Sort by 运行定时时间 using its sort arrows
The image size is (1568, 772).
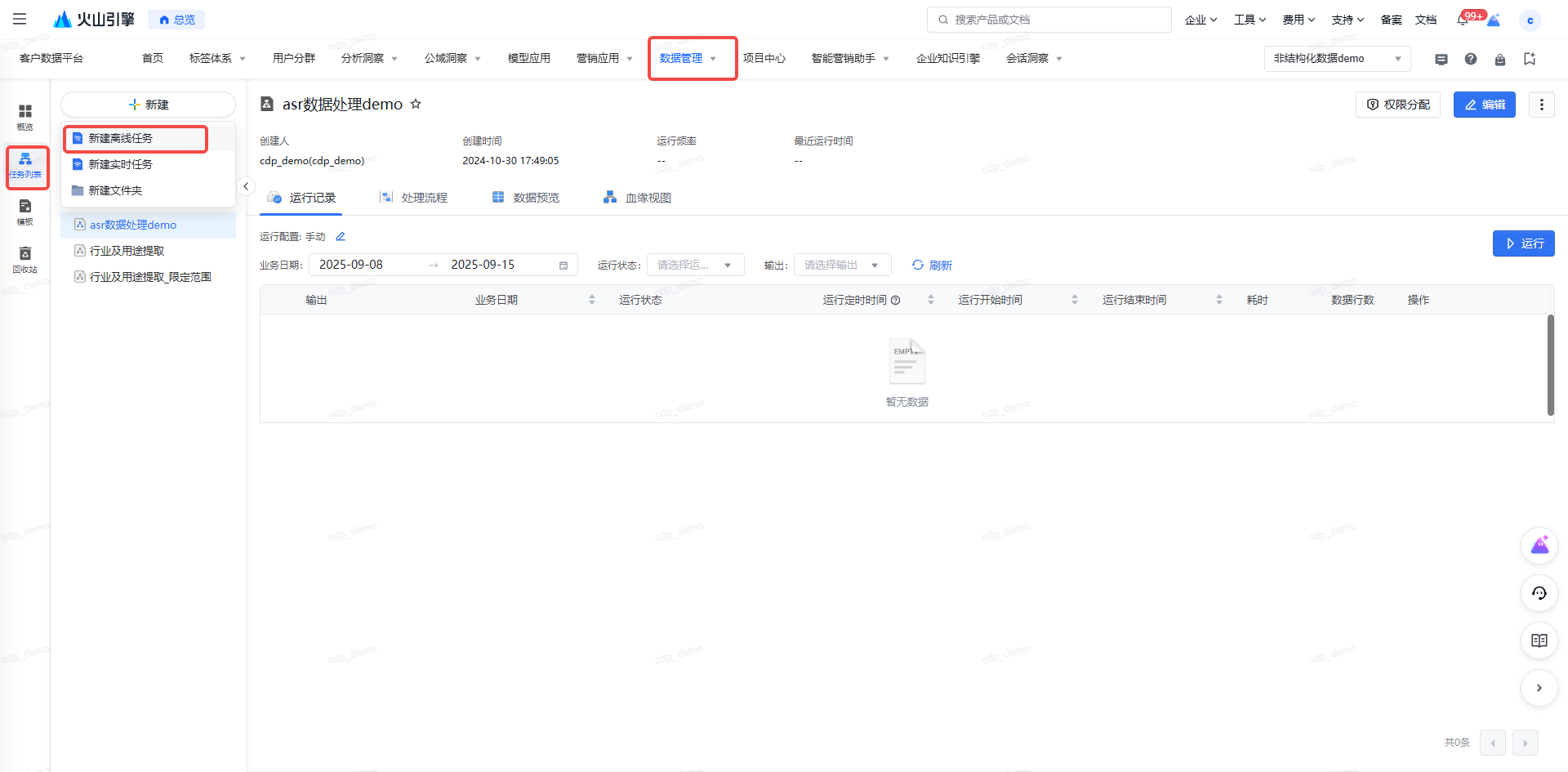tap(931, 300)
